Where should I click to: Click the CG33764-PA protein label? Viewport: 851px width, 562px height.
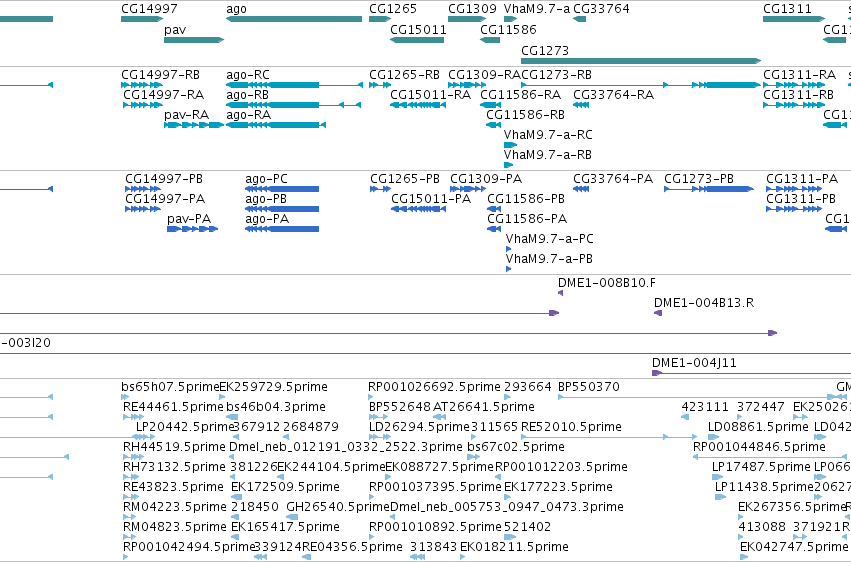click(x=613, y=178)
